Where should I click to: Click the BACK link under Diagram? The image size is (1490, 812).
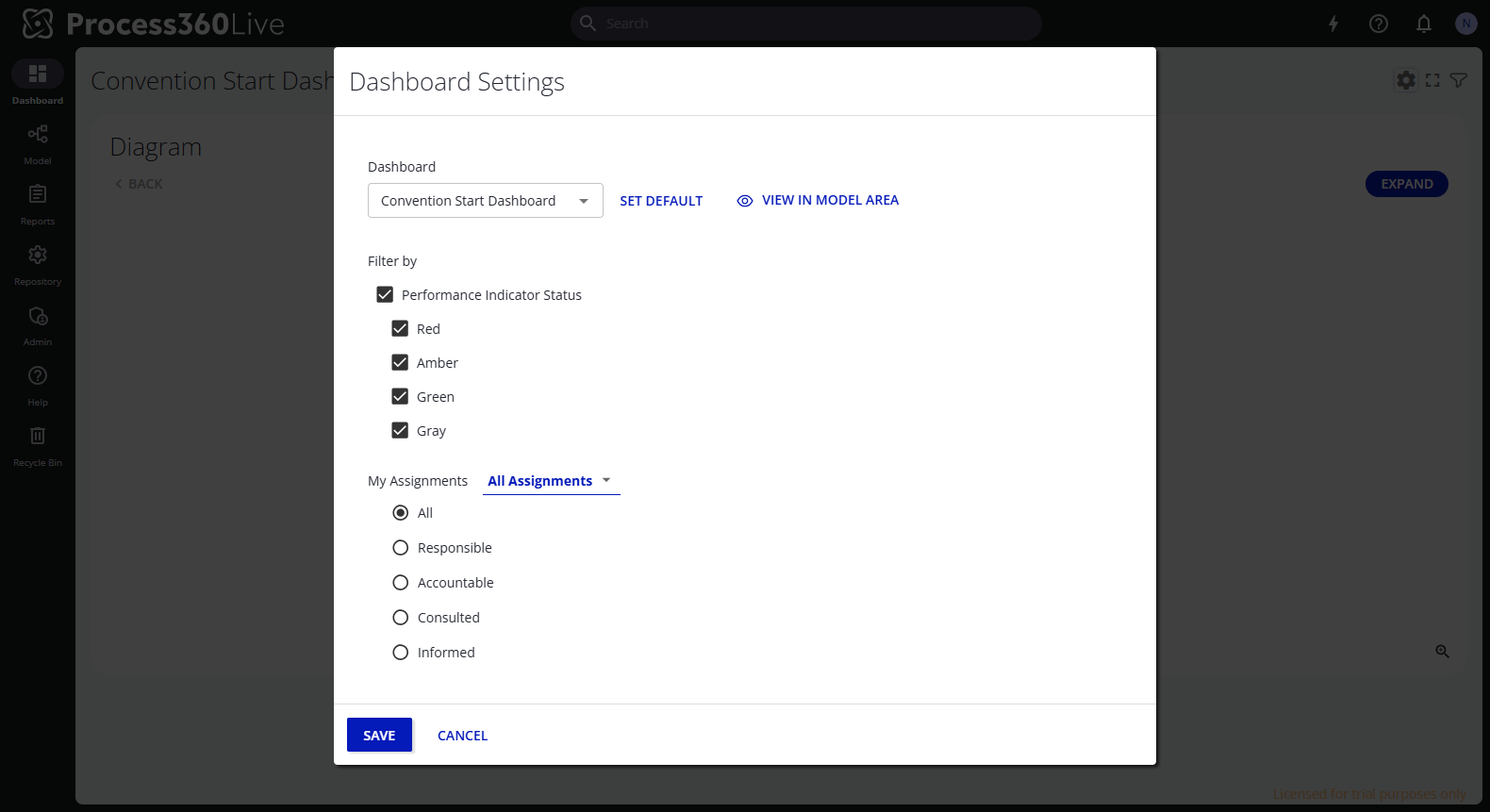(139, 184)
